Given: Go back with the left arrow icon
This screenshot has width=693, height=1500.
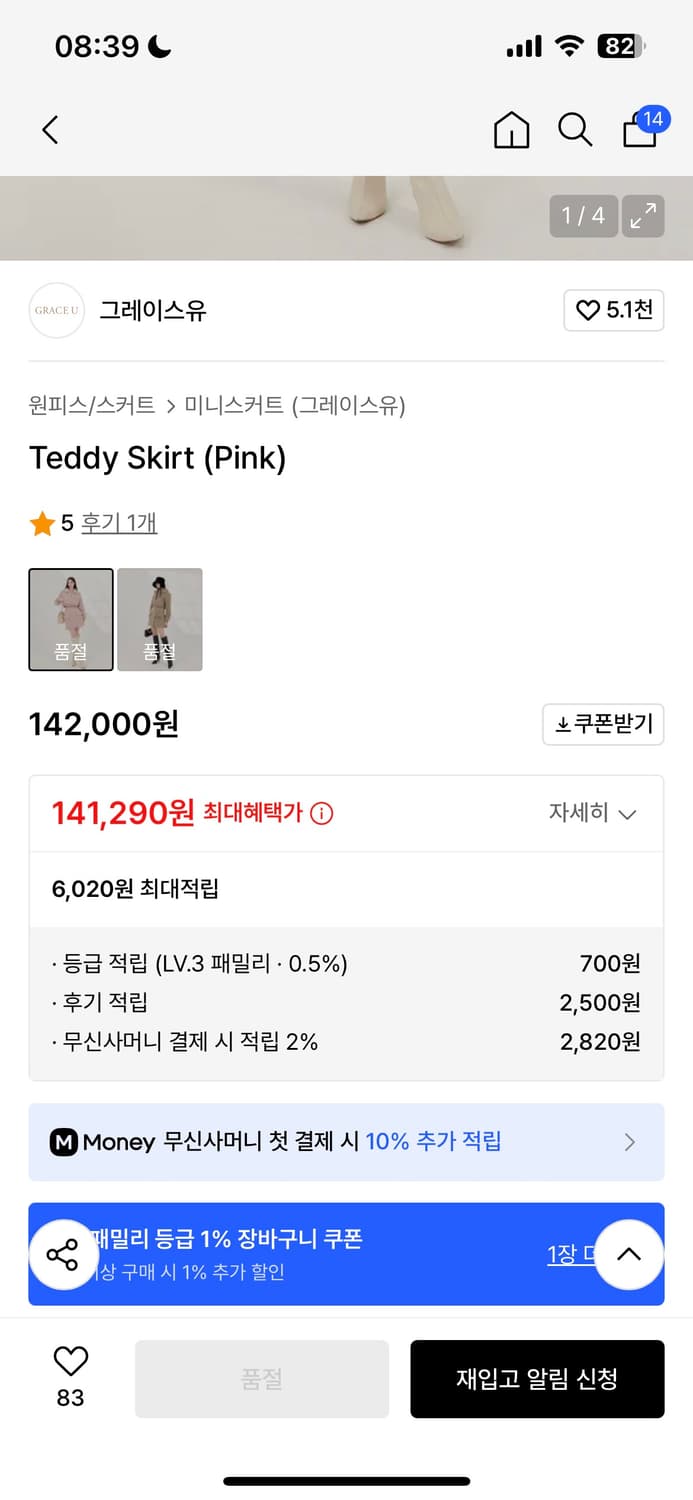Looking at the screenshot, I should 50,130.
